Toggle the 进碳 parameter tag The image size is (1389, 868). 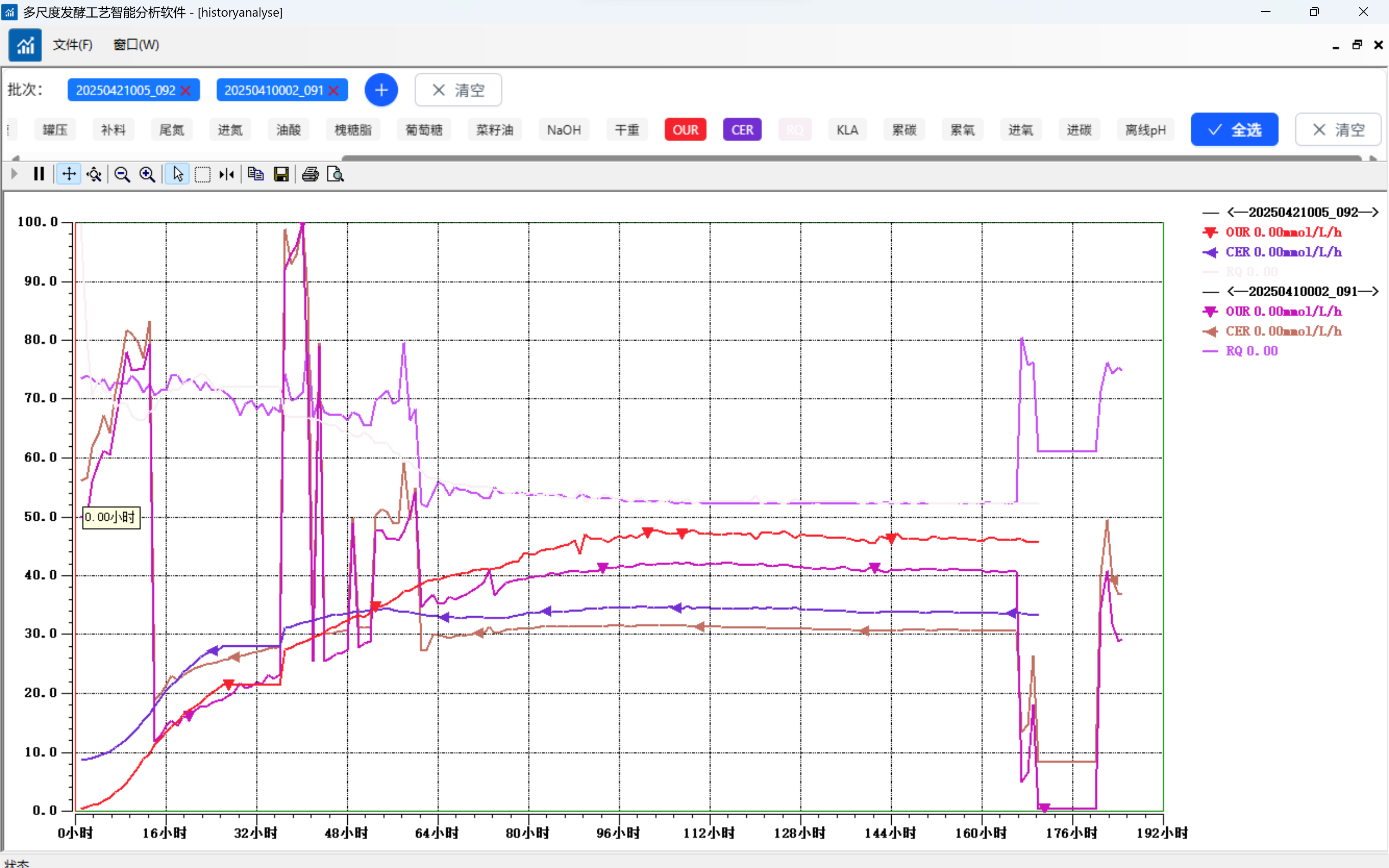click(1079, 130)
